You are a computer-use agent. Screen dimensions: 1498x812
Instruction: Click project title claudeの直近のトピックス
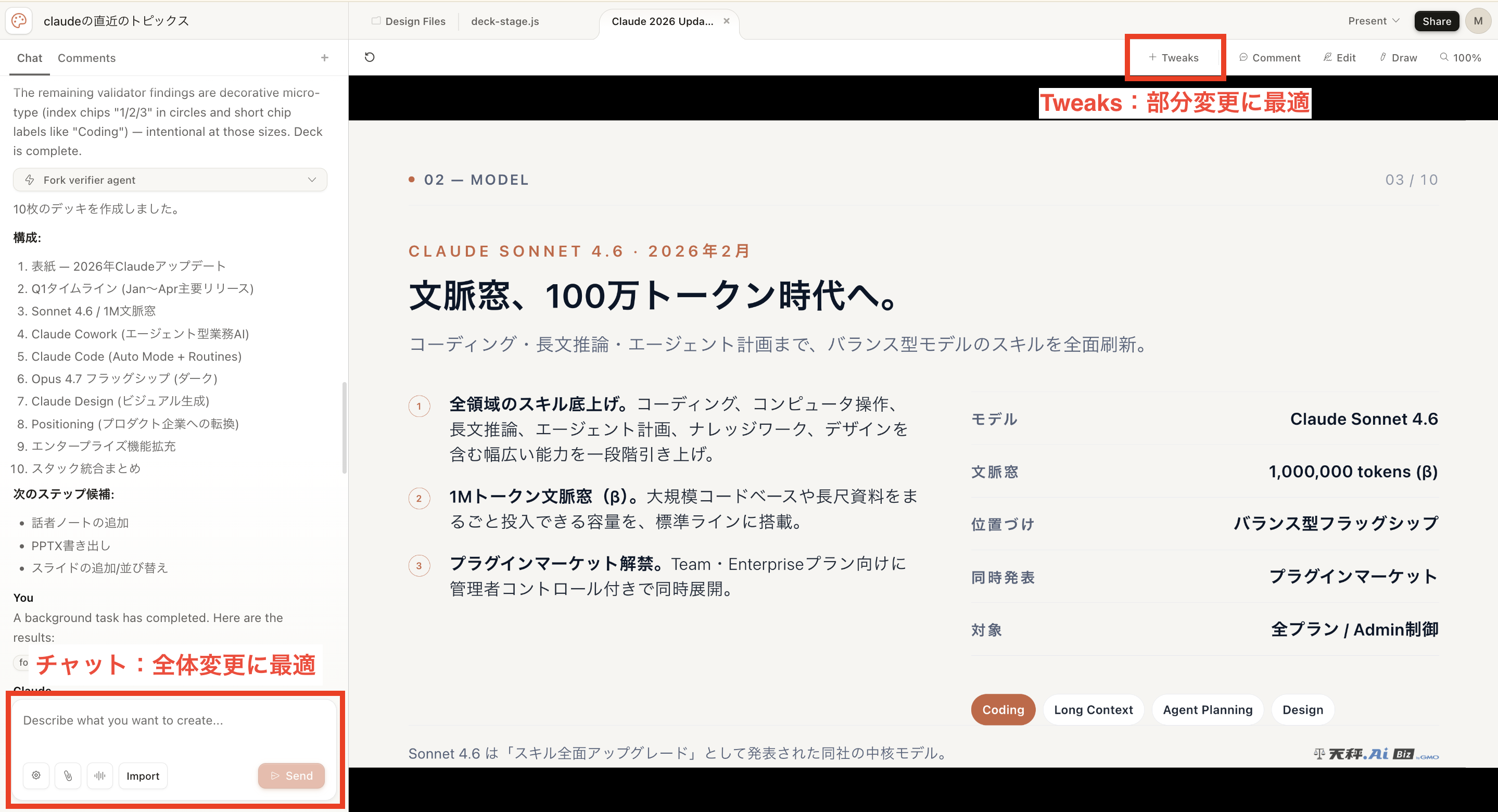click(116, 21)
